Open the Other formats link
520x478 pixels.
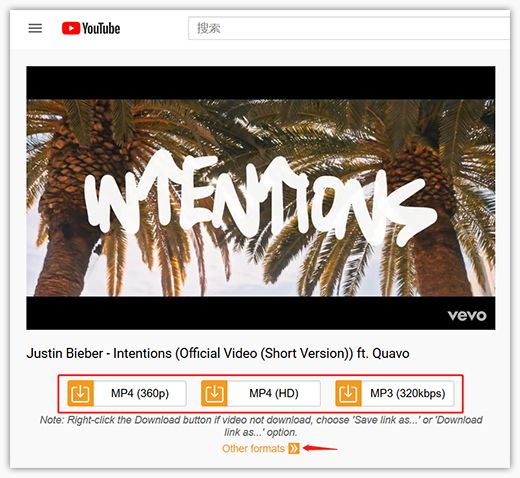(253, 449)
